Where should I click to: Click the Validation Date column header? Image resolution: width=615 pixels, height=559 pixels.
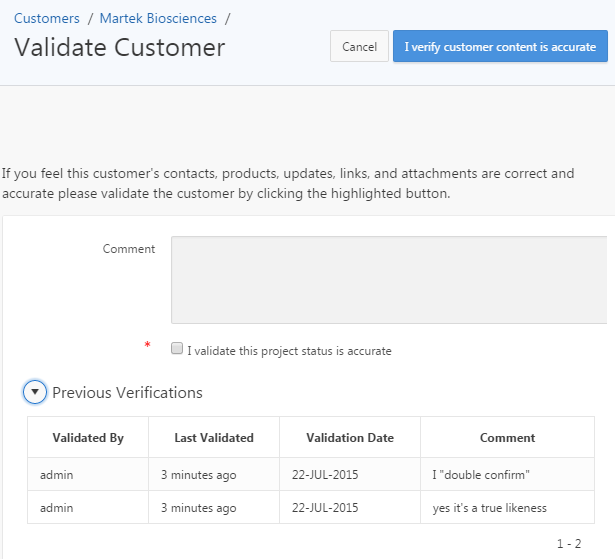(x=350, y=438)
